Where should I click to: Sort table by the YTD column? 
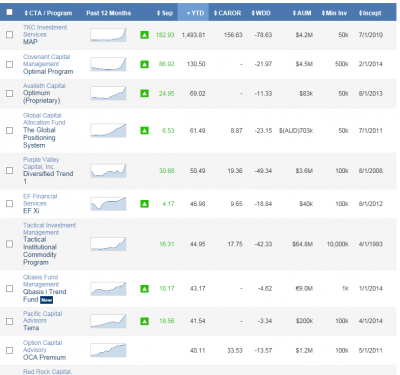coord(195,13)
